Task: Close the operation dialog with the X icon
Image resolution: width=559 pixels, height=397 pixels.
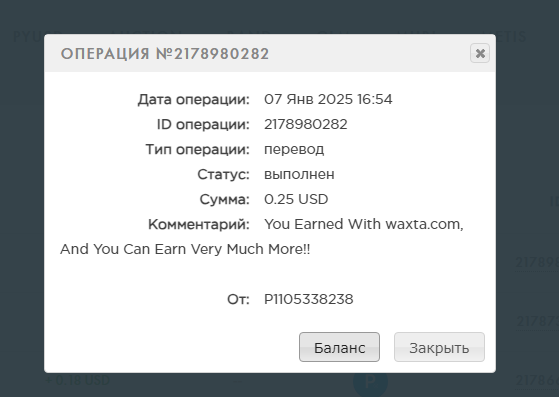Action: [479, 53]
